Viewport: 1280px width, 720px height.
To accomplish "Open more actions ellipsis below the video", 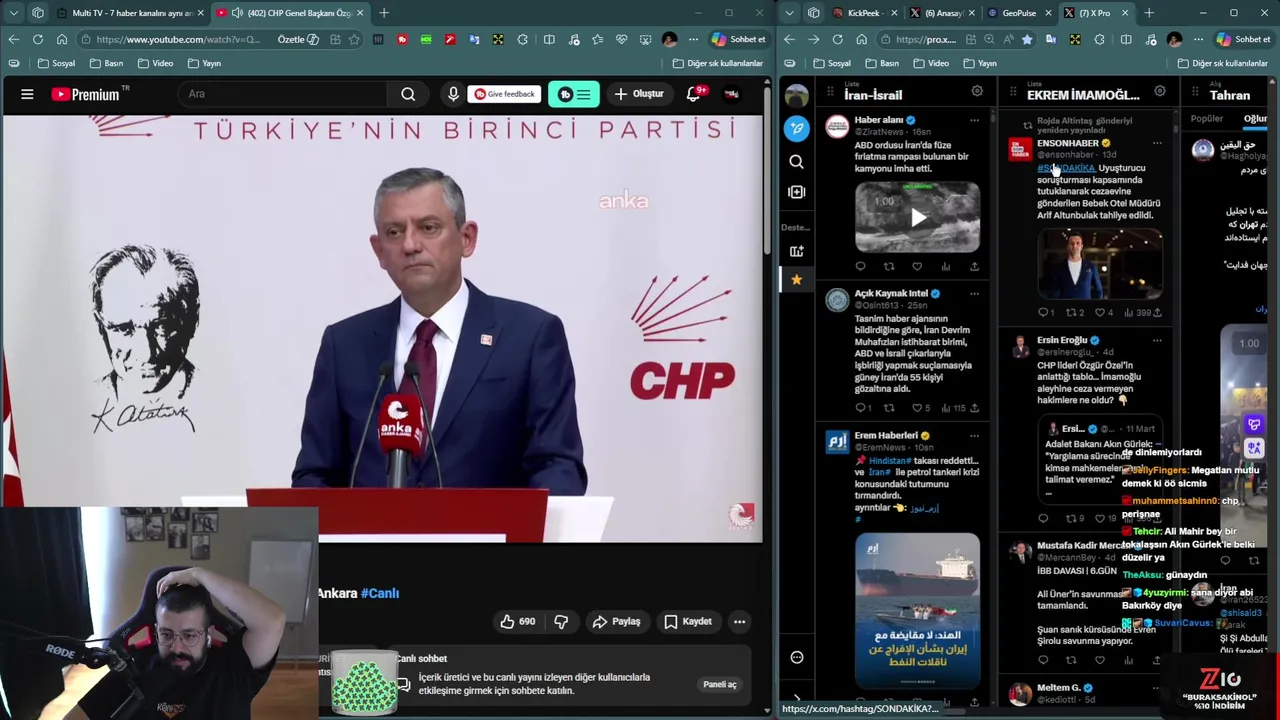I will coord(739,621).
